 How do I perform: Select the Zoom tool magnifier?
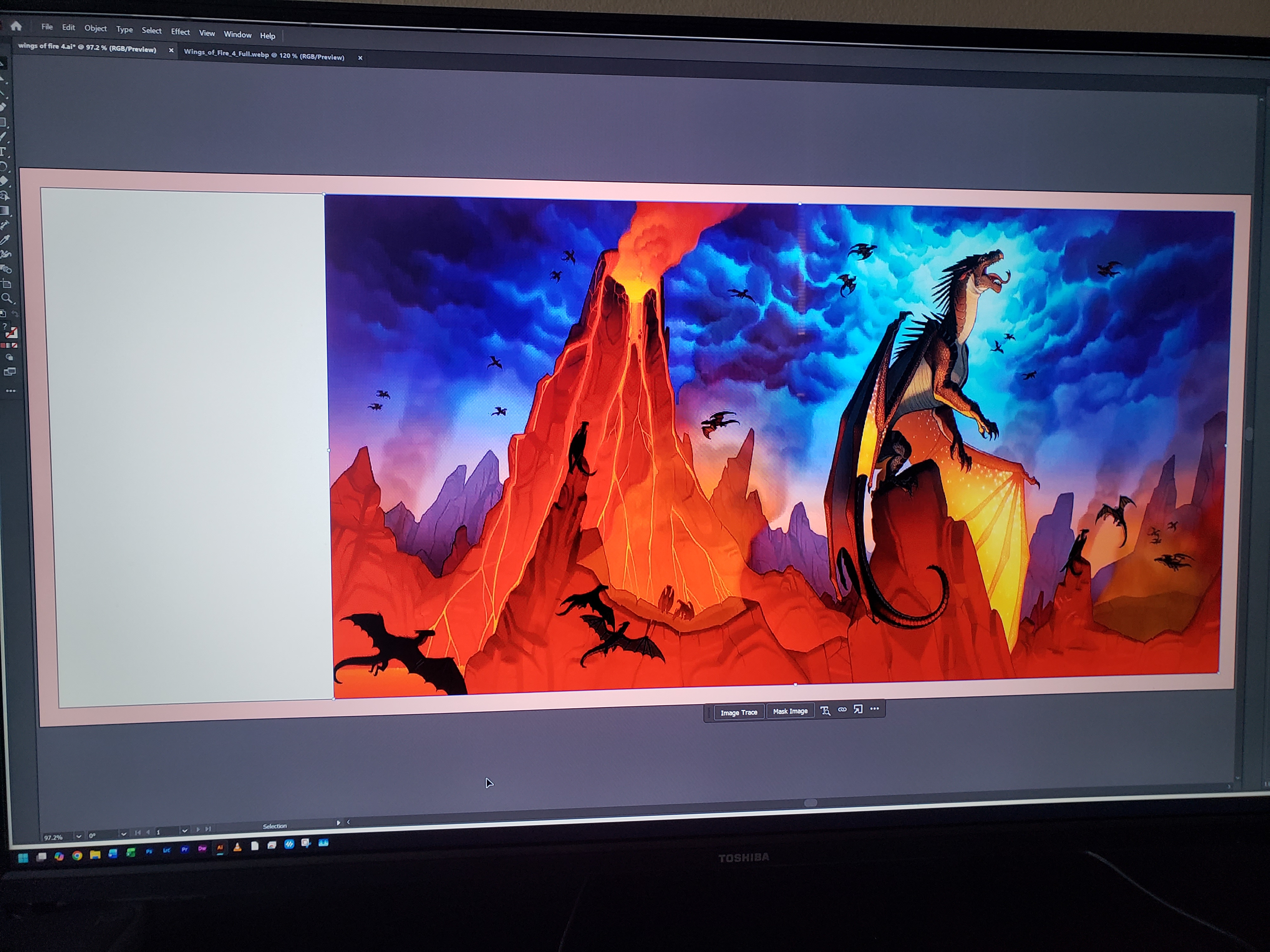(6, 298)
